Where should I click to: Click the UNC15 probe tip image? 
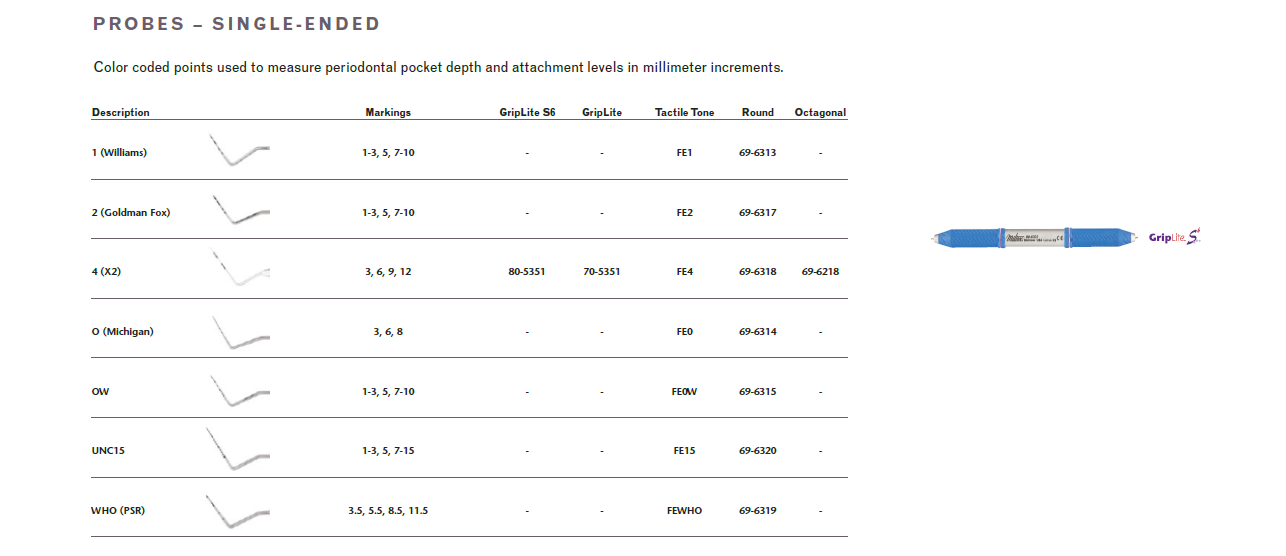pyautogui.click(x=238, y=450)
